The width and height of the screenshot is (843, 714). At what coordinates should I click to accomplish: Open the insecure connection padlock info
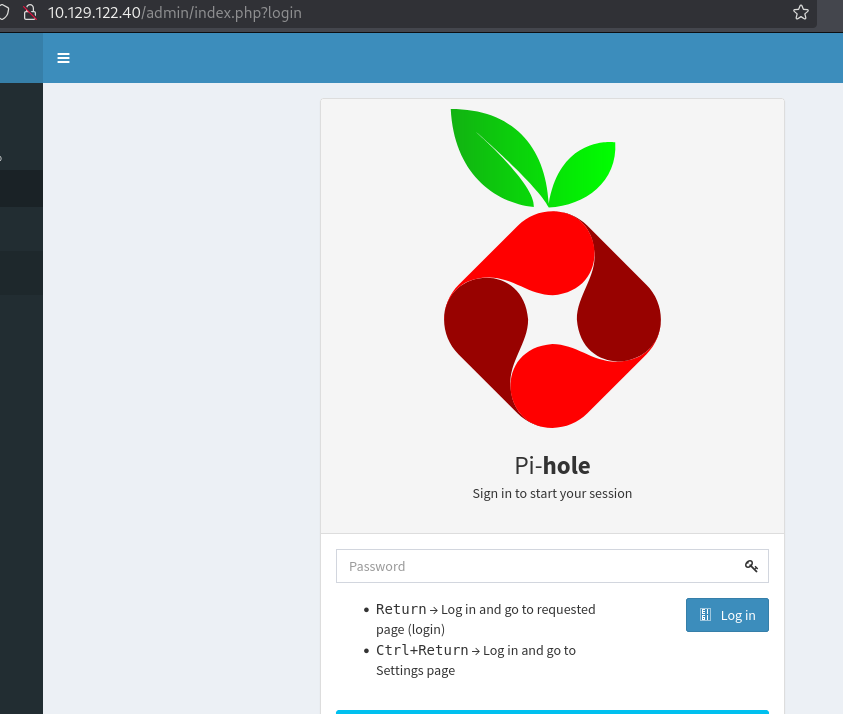pos(30,12)
